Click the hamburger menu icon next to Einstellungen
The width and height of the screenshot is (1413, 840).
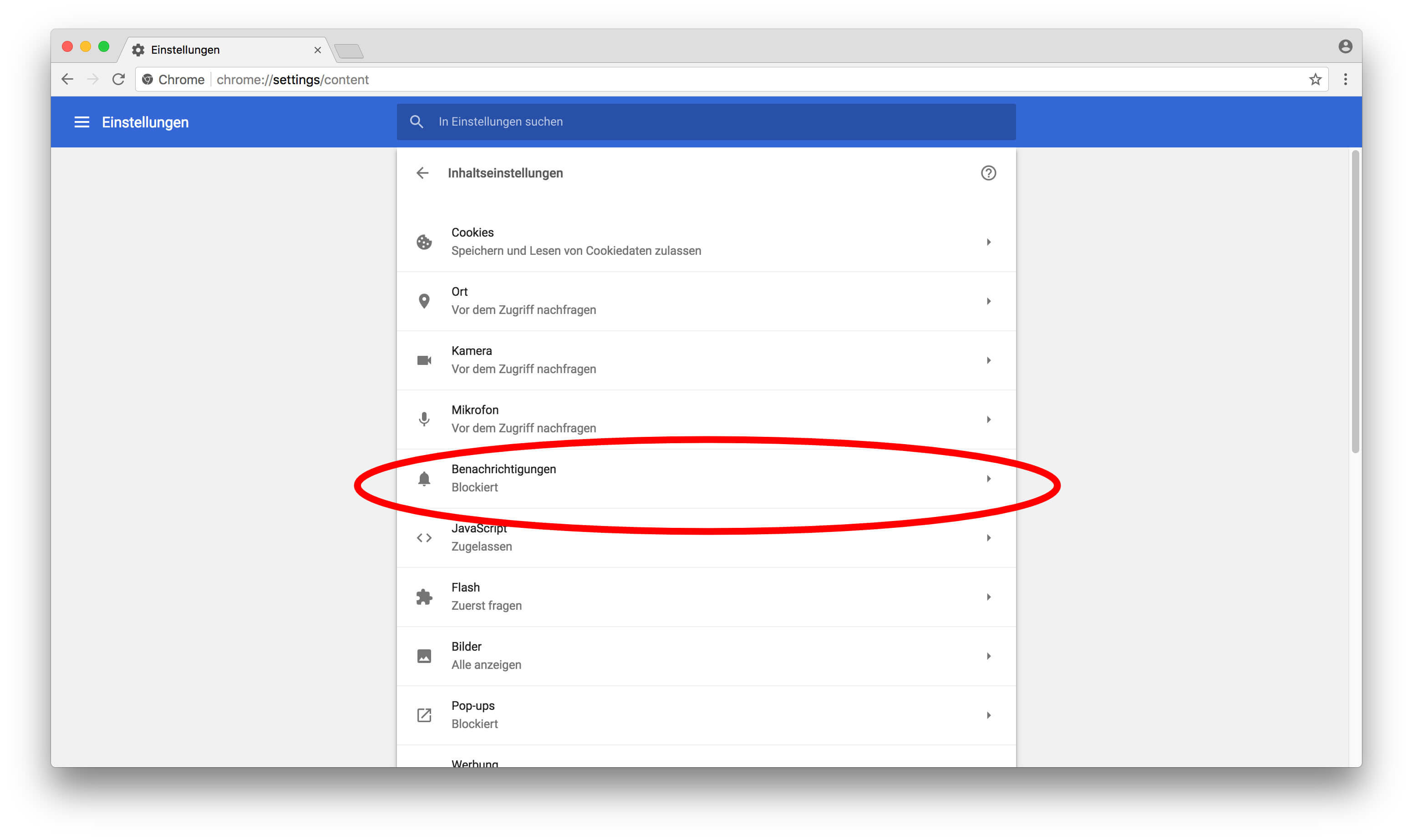click(x=81, y=122)
